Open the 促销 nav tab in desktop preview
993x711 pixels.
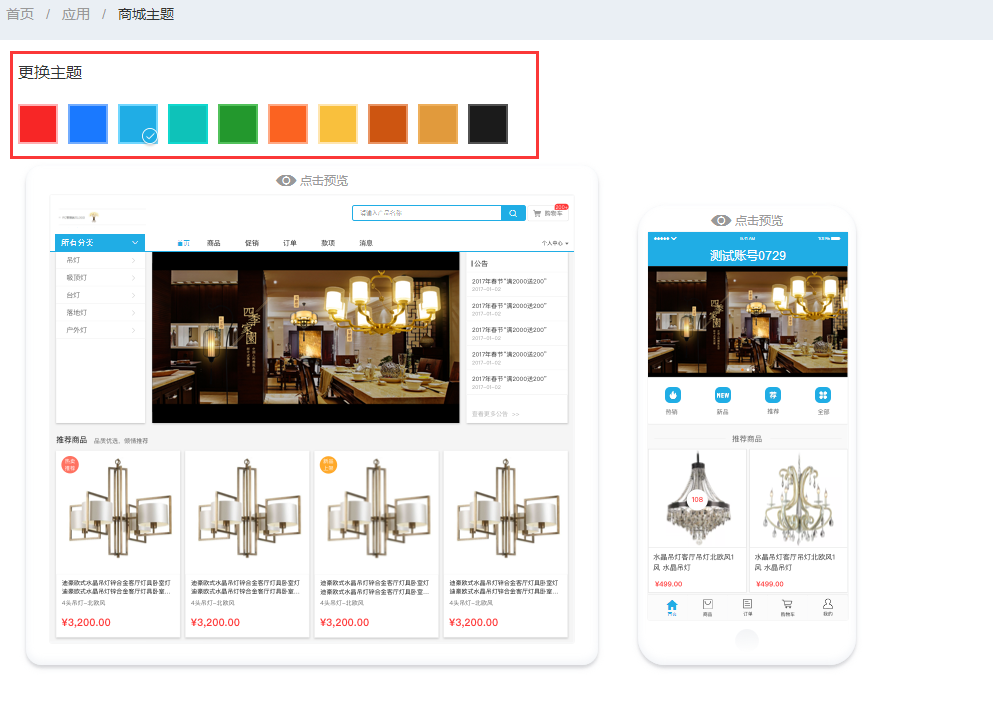click(x=252, y=243)
